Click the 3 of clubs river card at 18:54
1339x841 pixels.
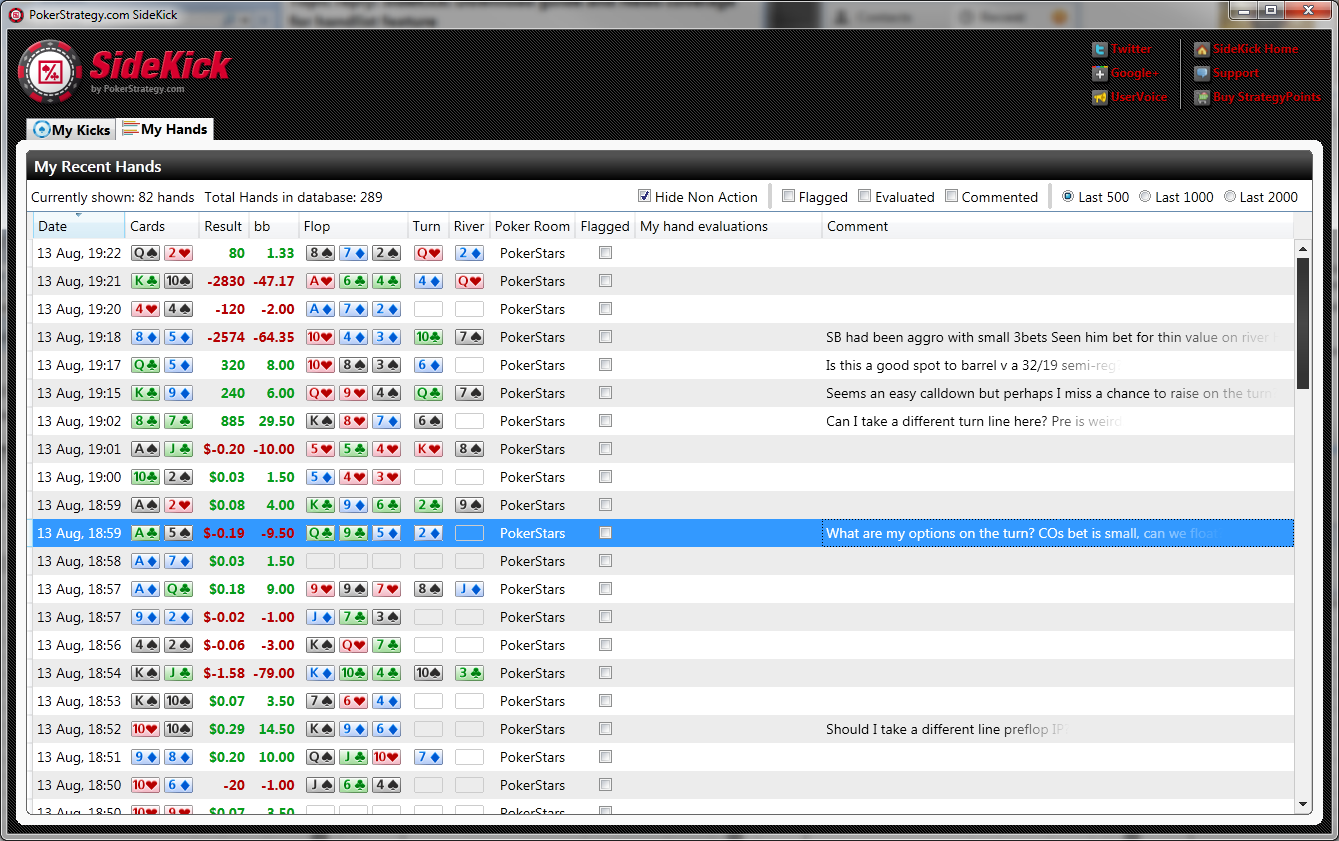[469, 673]
